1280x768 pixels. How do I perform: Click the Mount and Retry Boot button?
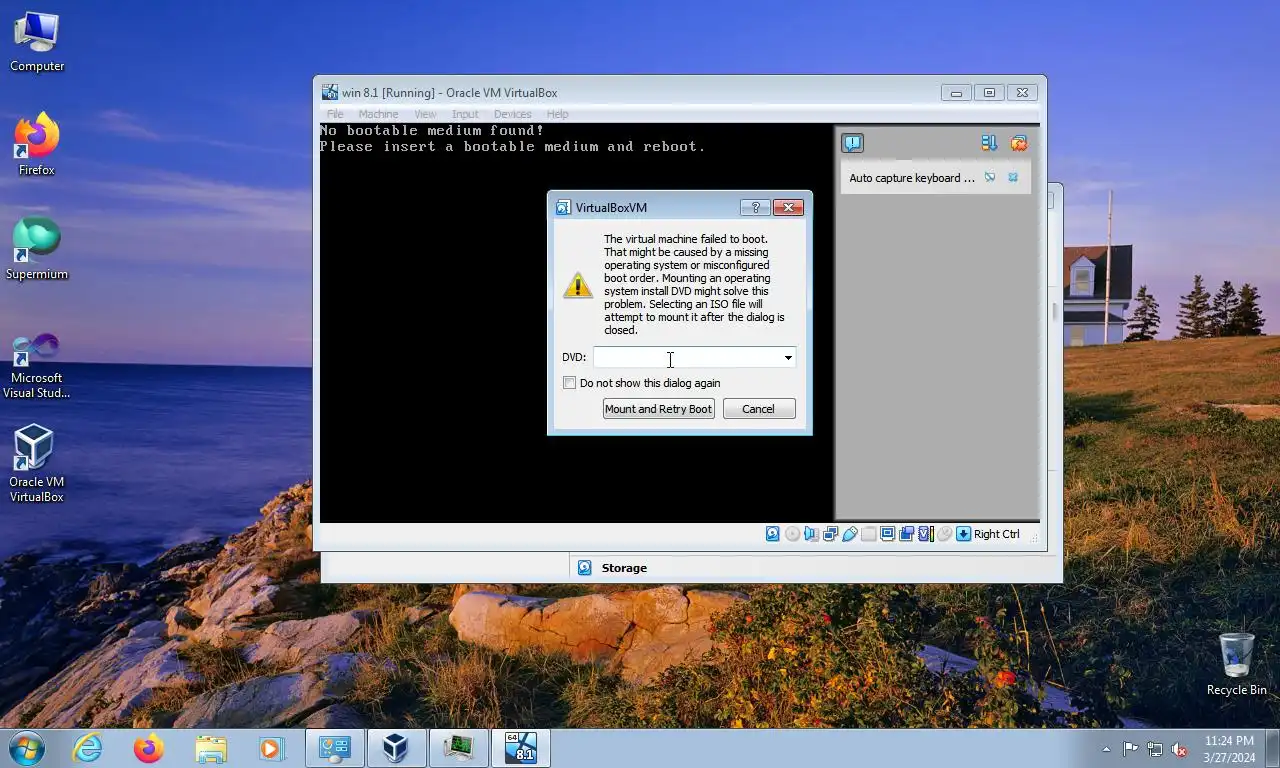658,408
